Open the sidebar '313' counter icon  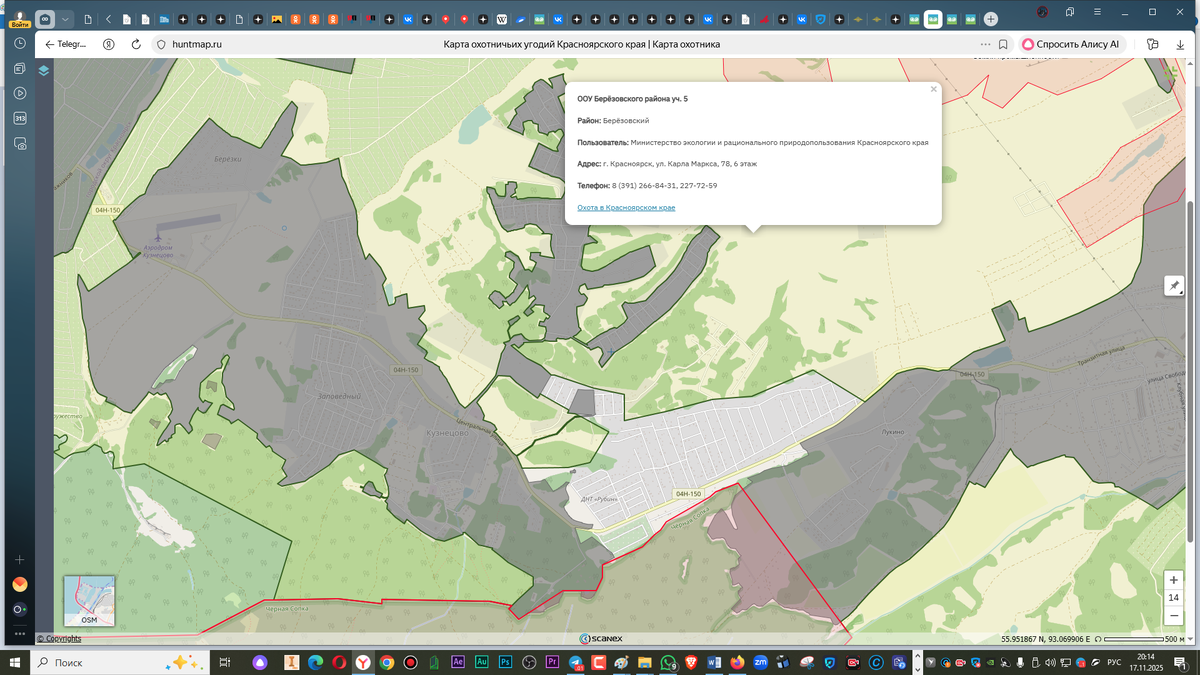point(19,118)
